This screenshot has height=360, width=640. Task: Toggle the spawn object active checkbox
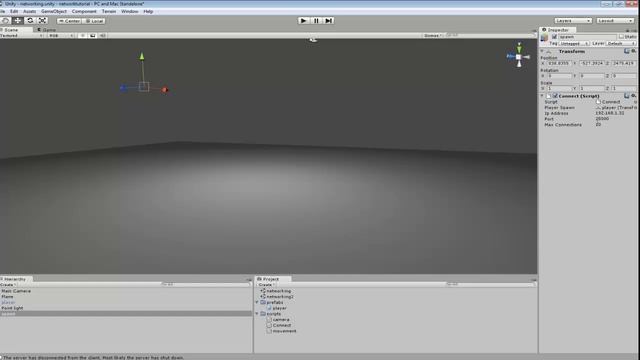tap(554, 37)
